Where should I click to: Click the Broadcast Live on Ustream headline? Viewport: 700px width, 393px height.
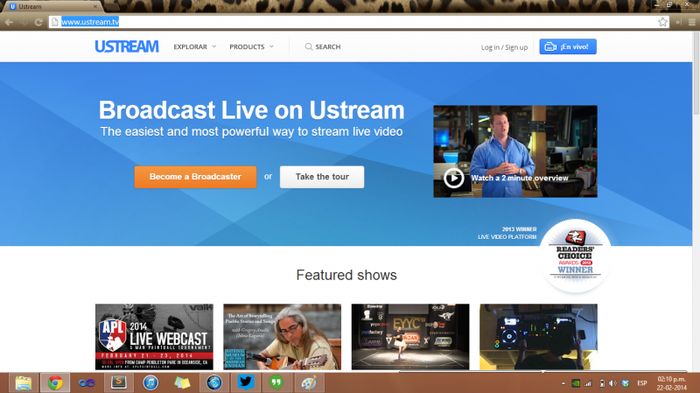(x=251, y=110)
